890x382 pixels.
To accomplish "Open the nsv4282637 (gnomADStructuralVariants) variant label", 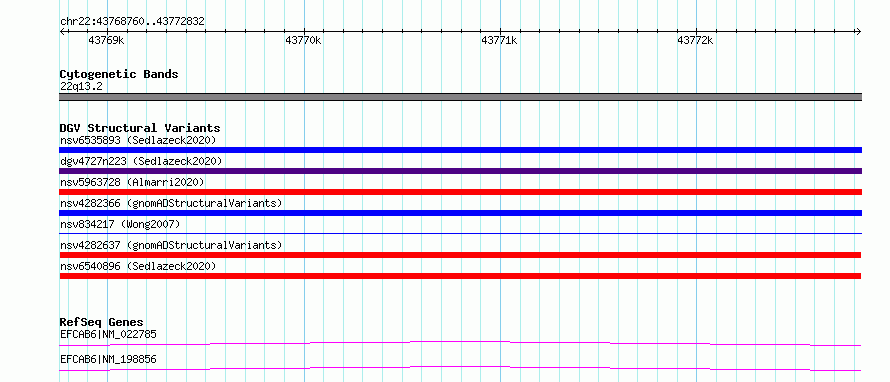I will (x=171, y=245).
